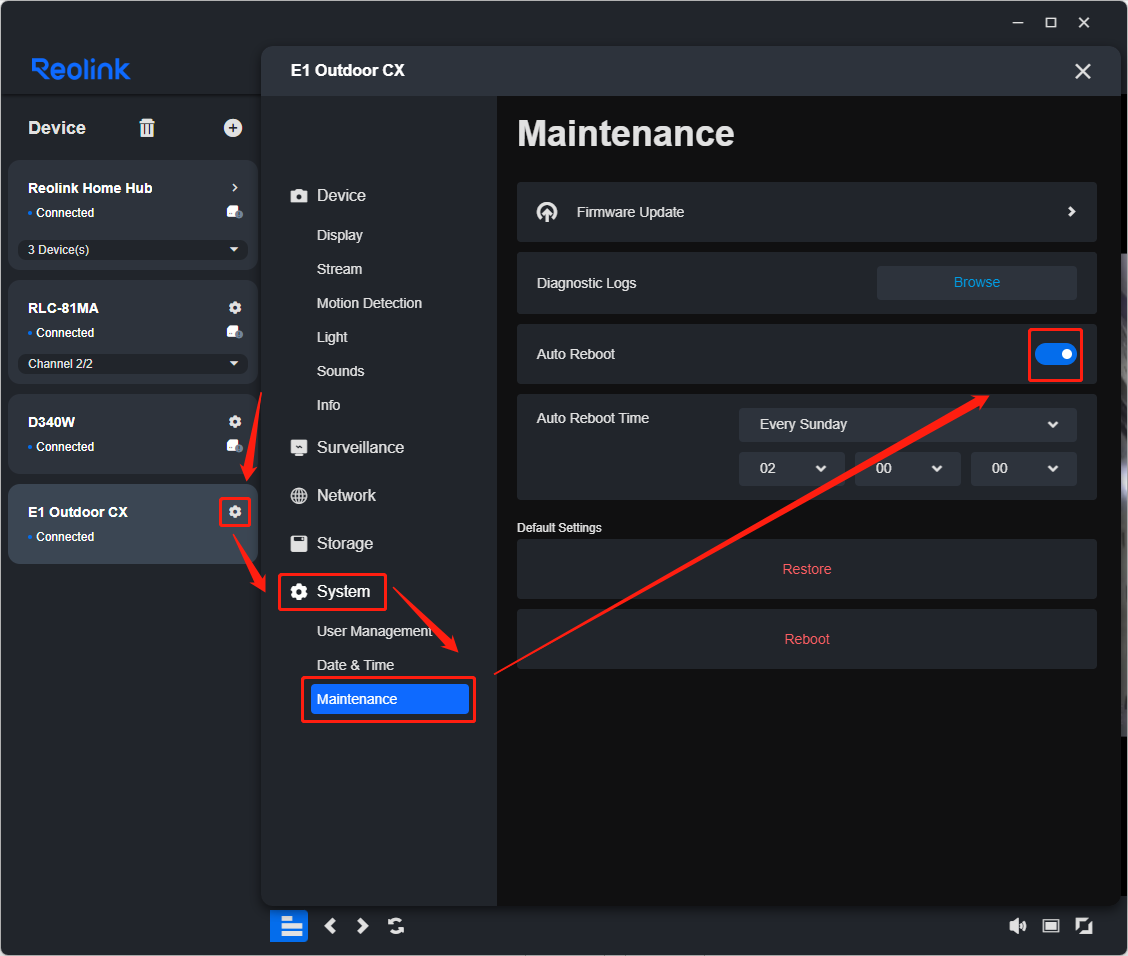The height and width of the screenshot is (956, 1128).
Task: Select the Device settings section
Action: pyautogui.click(x=328, y=196)
